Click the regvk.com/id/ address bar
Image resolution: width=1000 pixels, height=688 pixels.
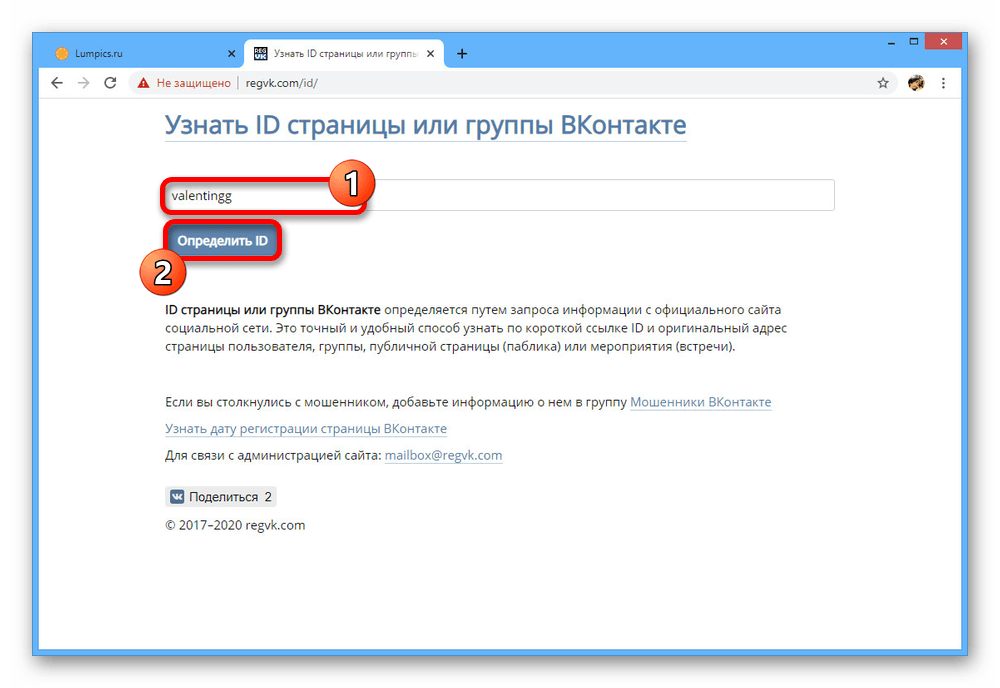(500, 83)
